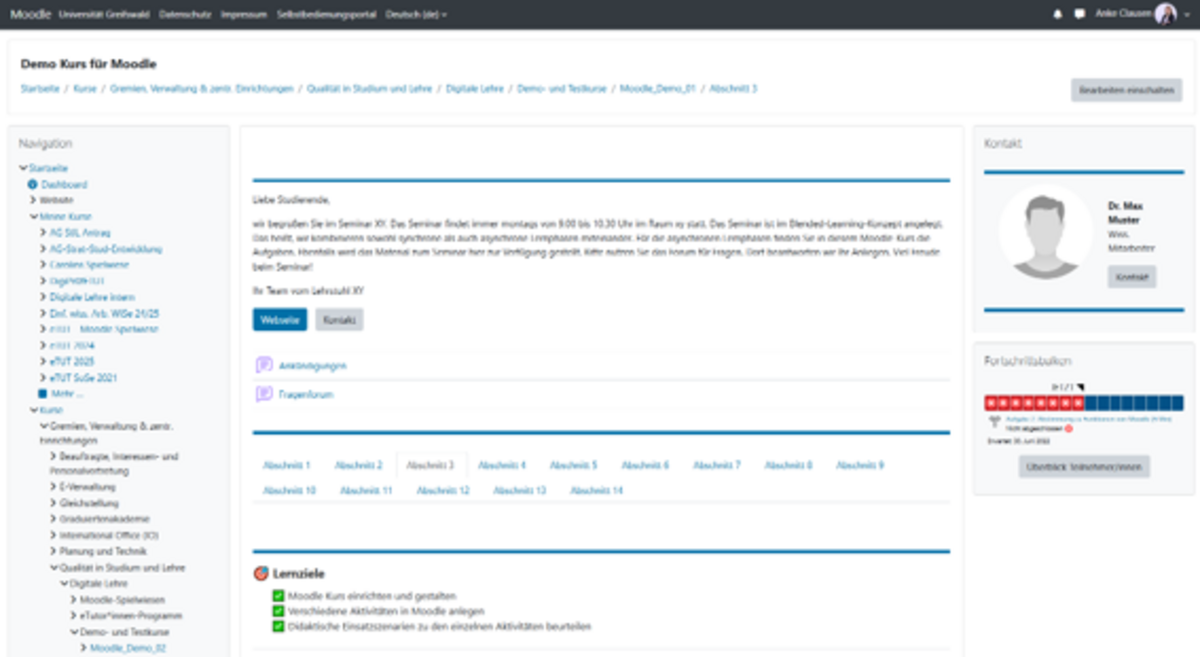Screen dimensions: 1200x657
Task: Toggle checkbox for Moodle Kurs einrichten
Action: [x=278, y=596]
